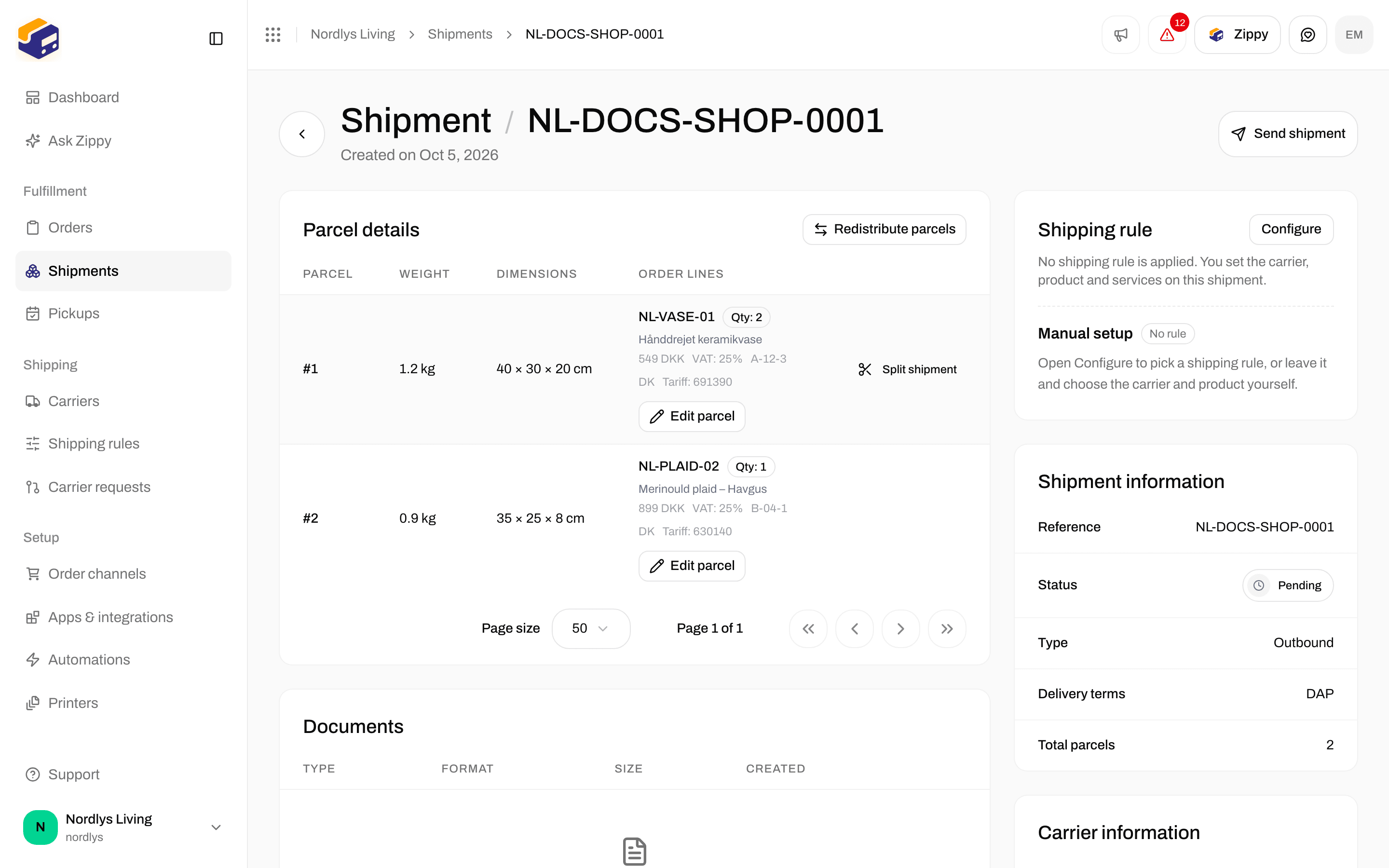The width and height of the screenshot is (1389, 868).
Task: Open Apps & integrations in sidebar
Action: 123,617
